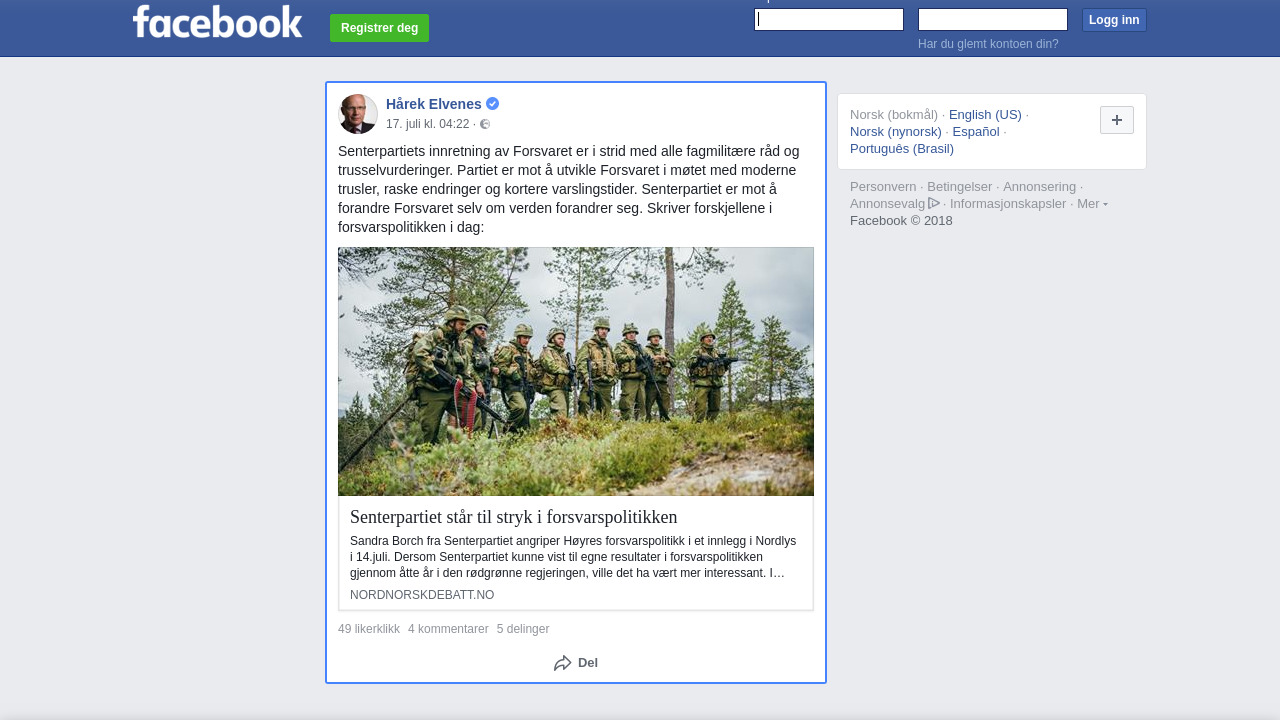Expand the Mer dropdown in the footer

pos(1092,204)
